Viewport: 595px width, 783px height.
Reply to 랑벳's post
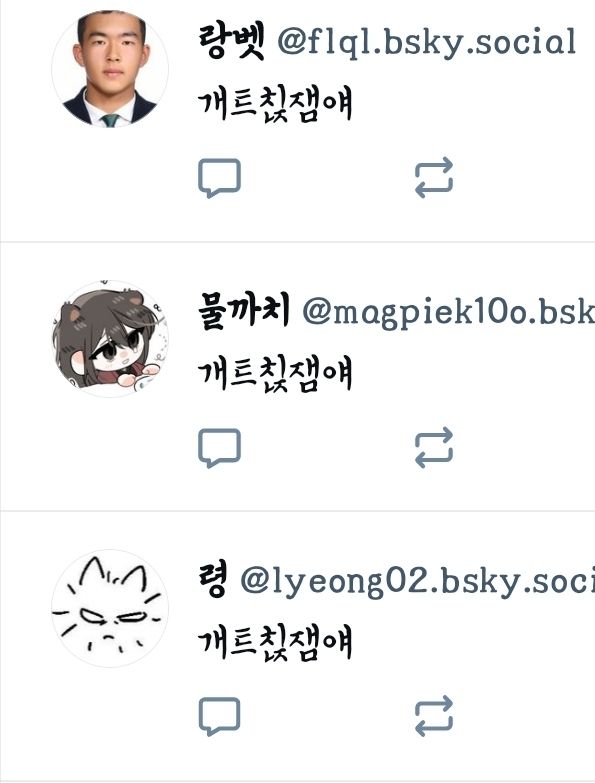[x=219, y=178]
